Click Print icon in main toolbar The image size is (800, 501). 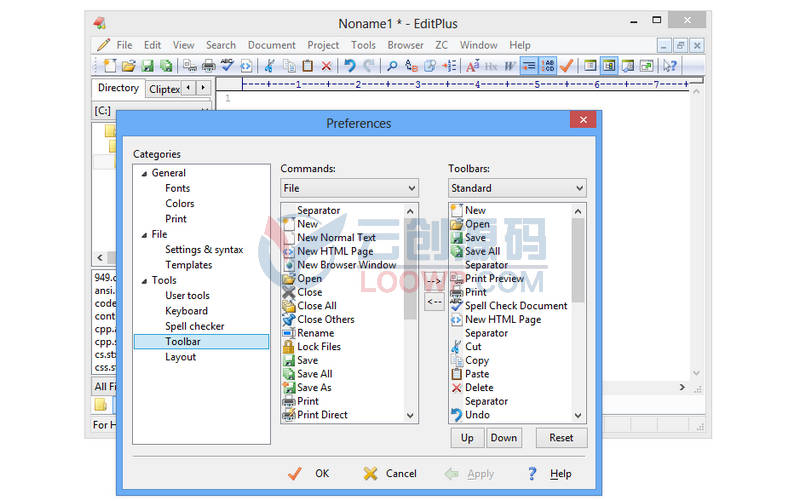[x=209, y=66]
